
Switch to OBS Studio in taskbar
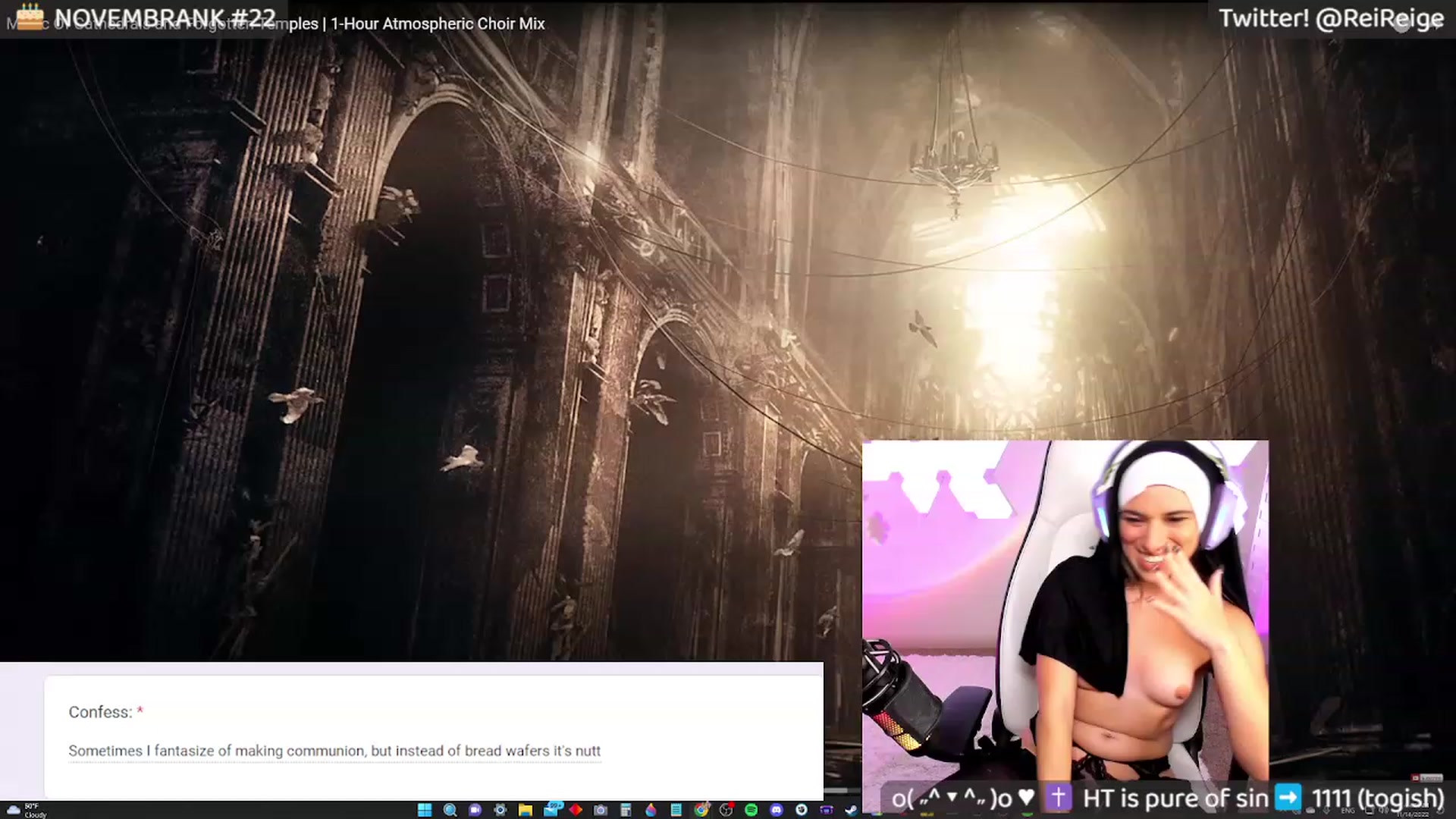pos(726,809)
